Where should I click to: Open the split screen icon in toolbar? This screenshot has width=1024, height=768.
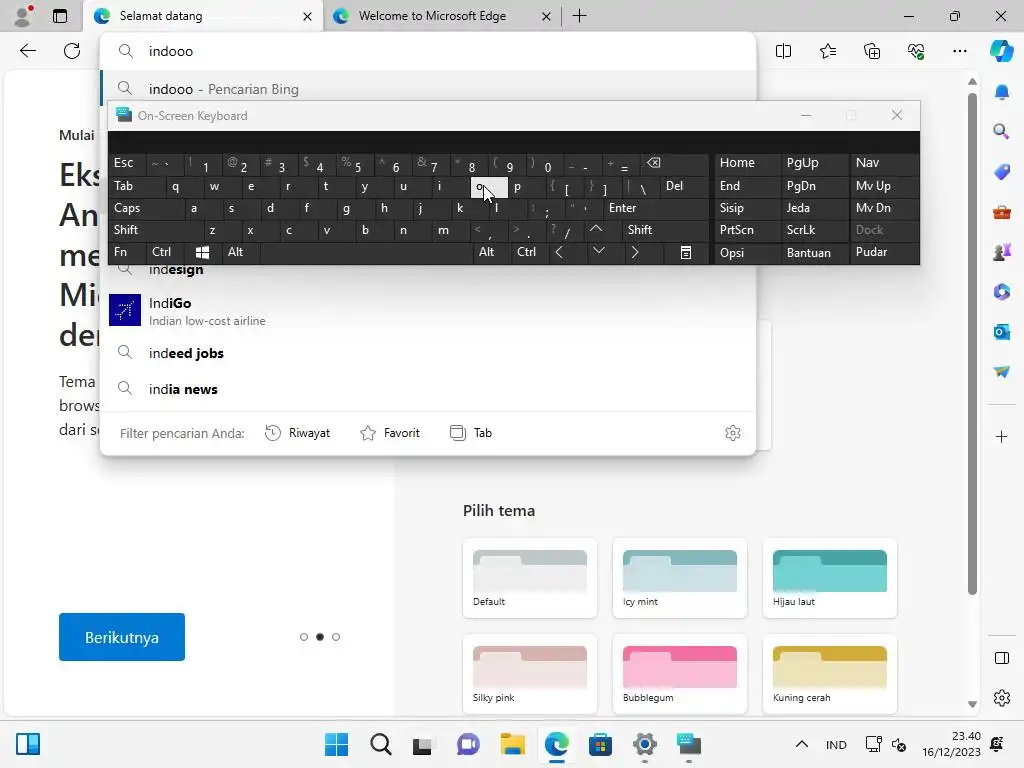click(783, 51)
